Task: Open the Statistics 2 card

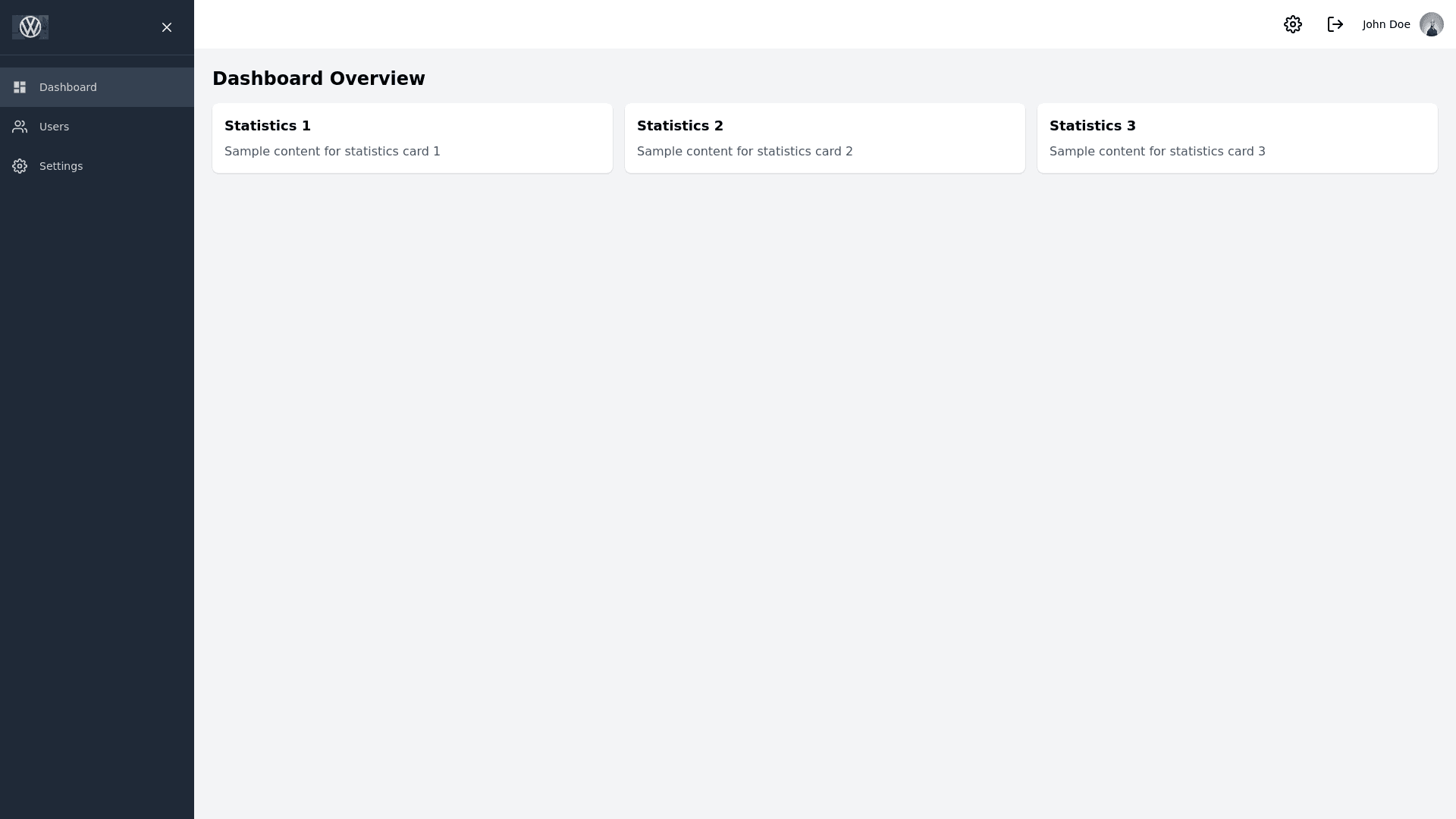Action: 824,138
